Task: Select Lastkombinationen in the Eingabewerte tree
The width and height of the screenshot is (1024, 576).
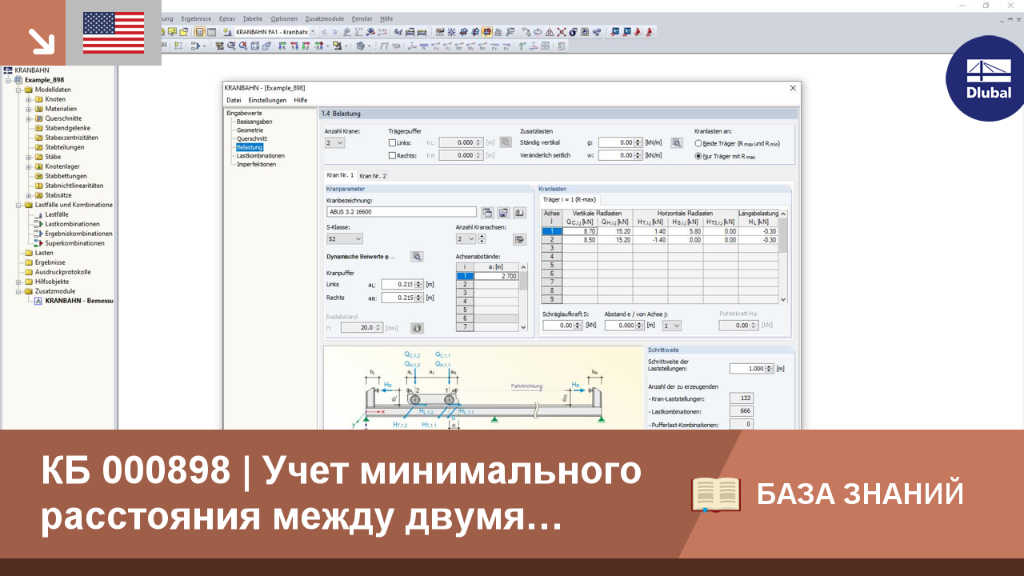Action: coord(261,156)
